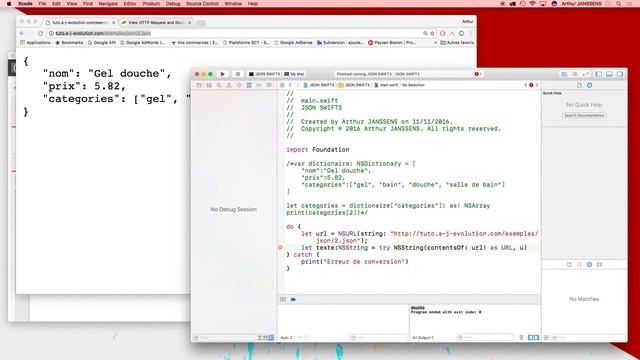Open the JSON SWIFT3 scheme selector
The image size is (640, 360).
coord(264,74)
